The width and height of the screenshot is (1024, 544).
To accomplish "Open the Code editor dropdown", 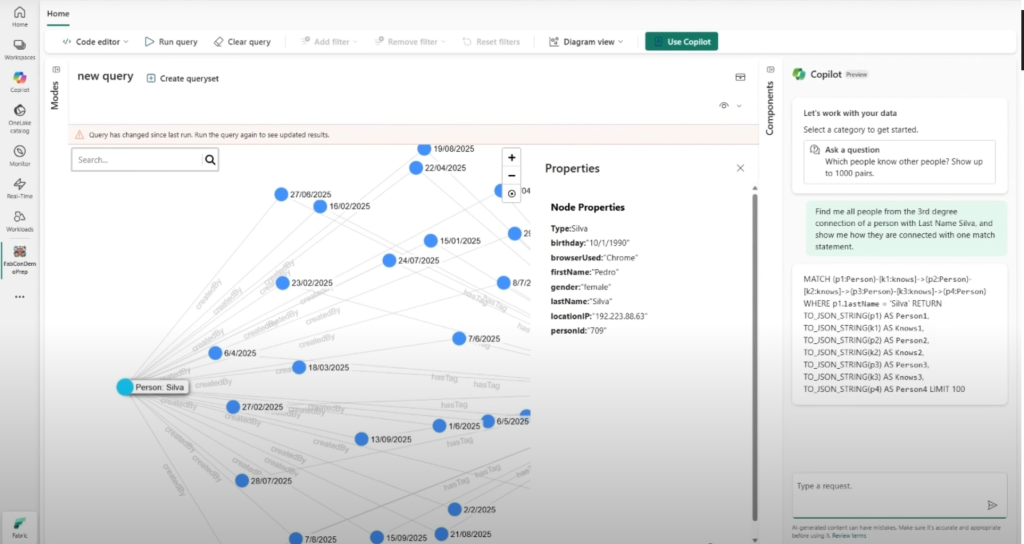I will coord(95,41).
